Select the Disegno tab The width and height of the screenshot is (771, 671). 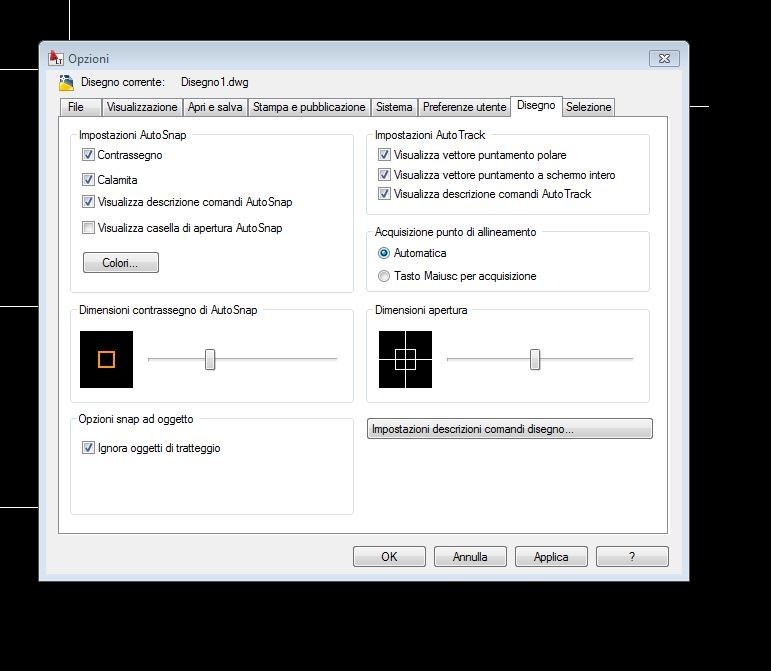(x=536, y=106)
